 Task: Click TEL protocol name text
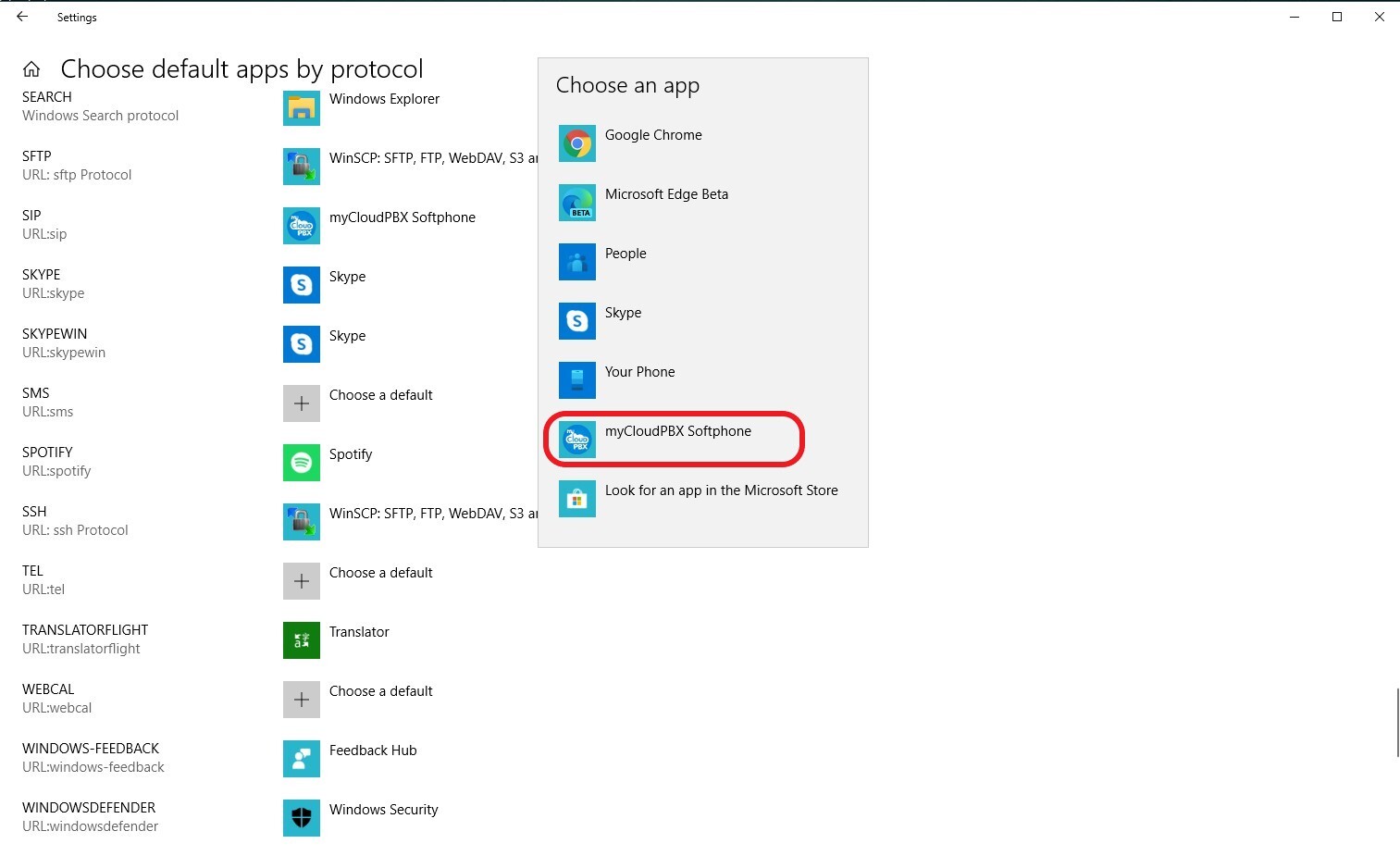coord(32,571)
